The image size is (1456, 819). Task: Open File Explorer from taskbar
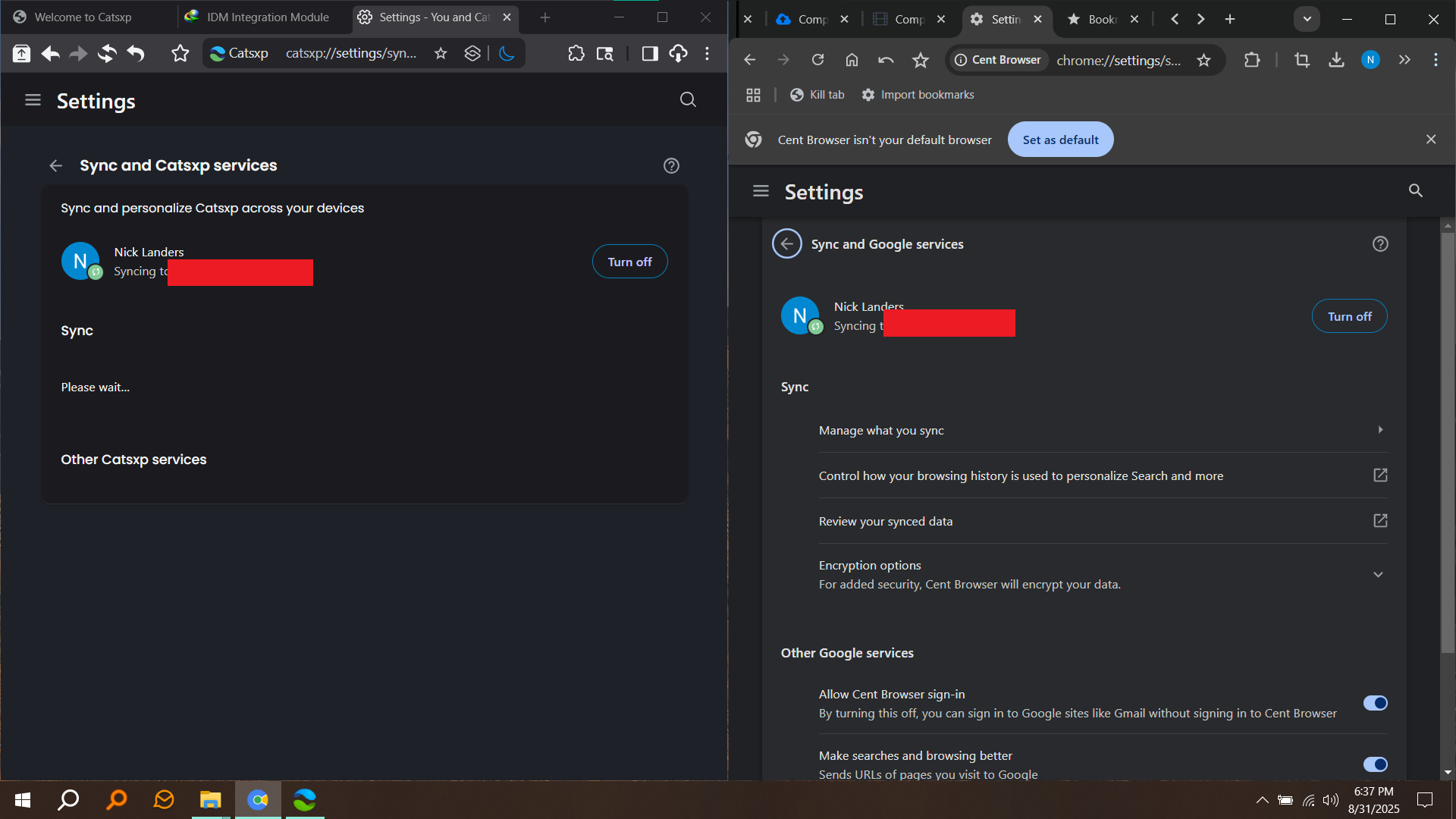coord(210,800)
